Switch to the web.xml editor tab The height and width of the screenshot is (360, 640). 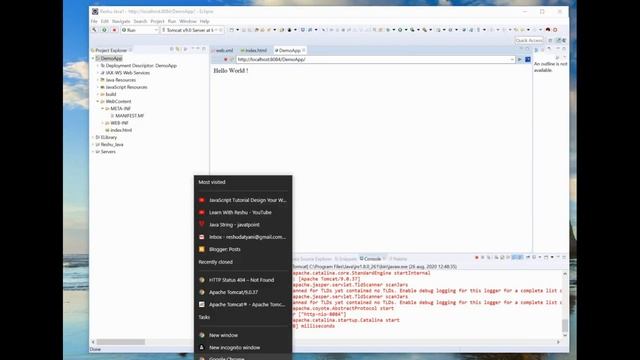223,50
